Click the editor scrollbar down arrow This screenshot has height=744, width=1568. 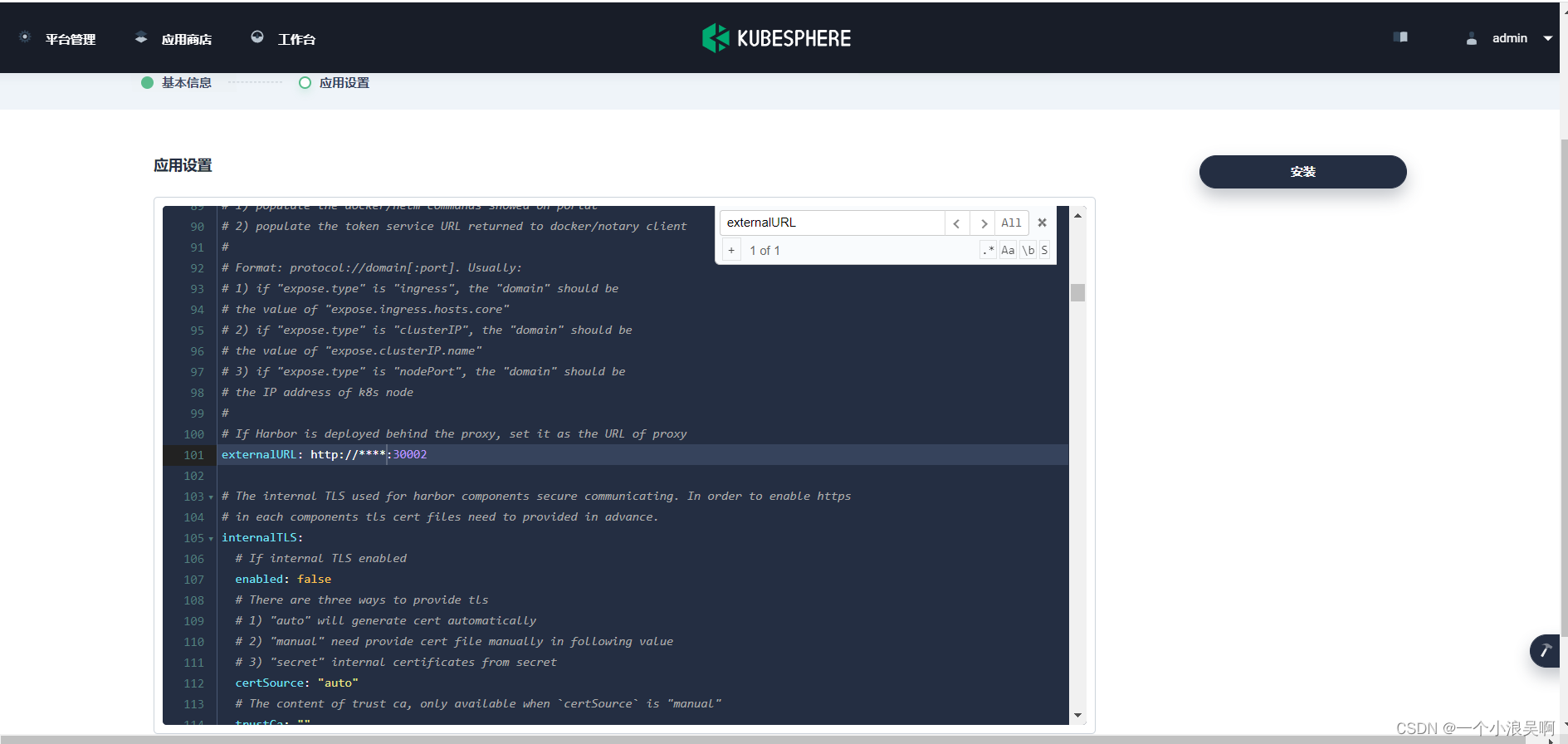point(1077,715)
